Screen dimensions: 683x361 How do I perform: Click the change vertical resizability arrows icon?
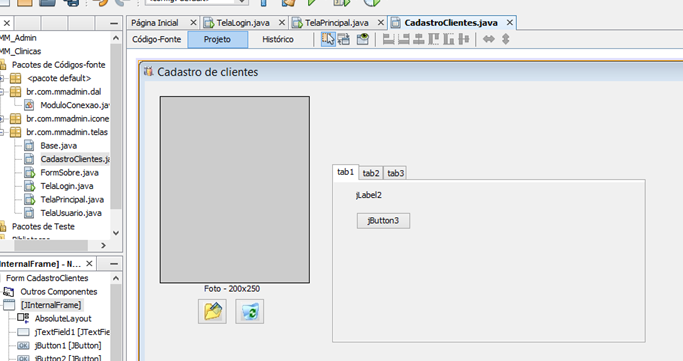tap(505, 39)
